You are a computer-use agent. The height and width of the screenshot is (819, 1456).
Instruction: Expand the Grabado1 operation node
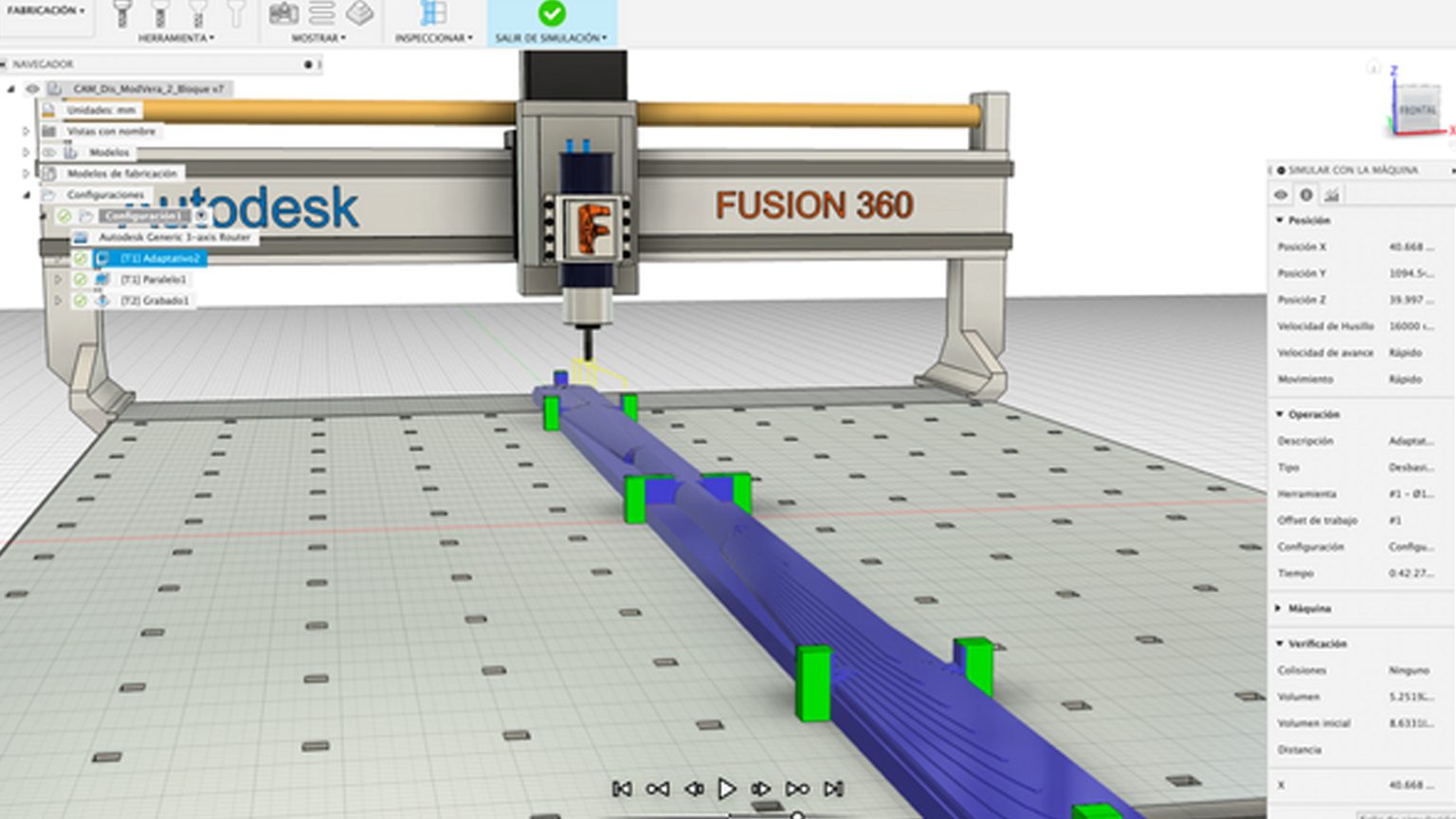point(59,300)
